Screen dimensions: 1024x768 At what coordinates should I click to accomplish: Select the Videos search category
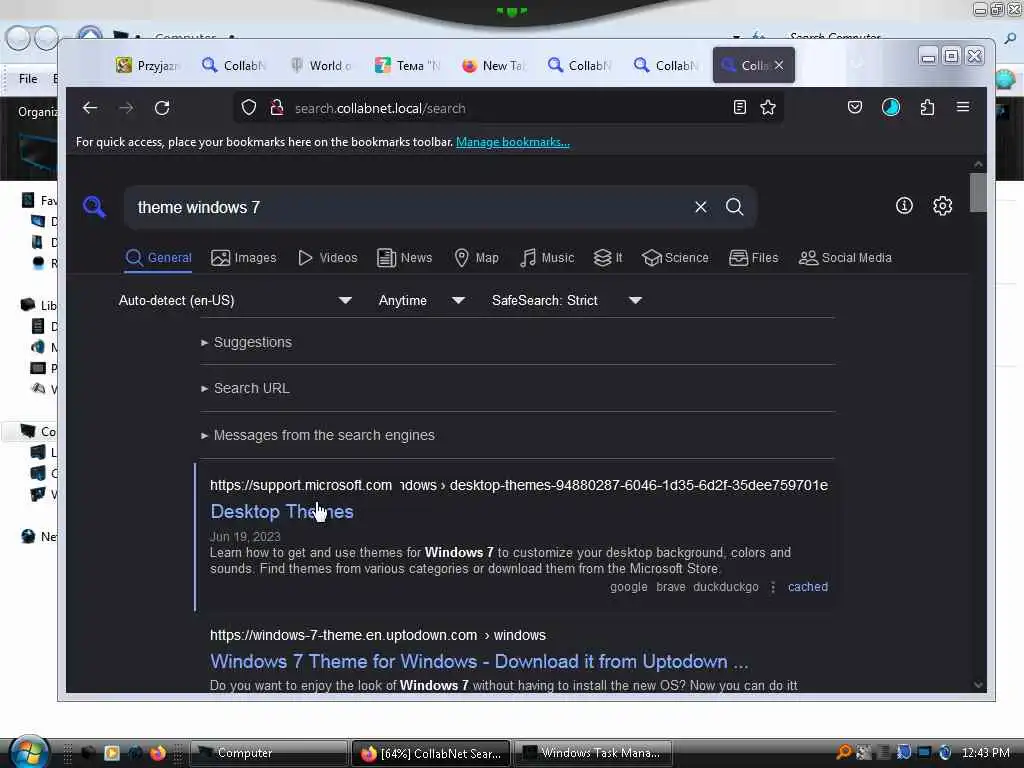327,258
